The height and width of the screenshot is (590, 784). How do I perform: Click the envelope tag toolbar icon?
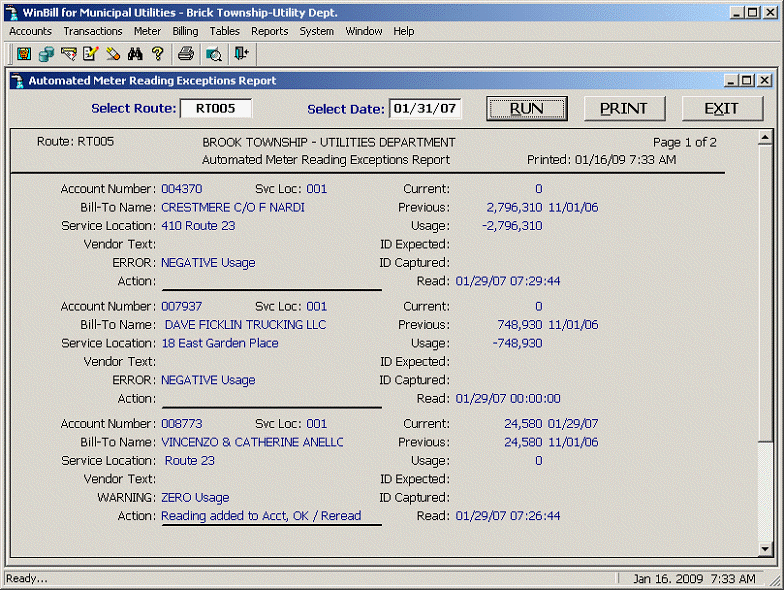point(68,54)
